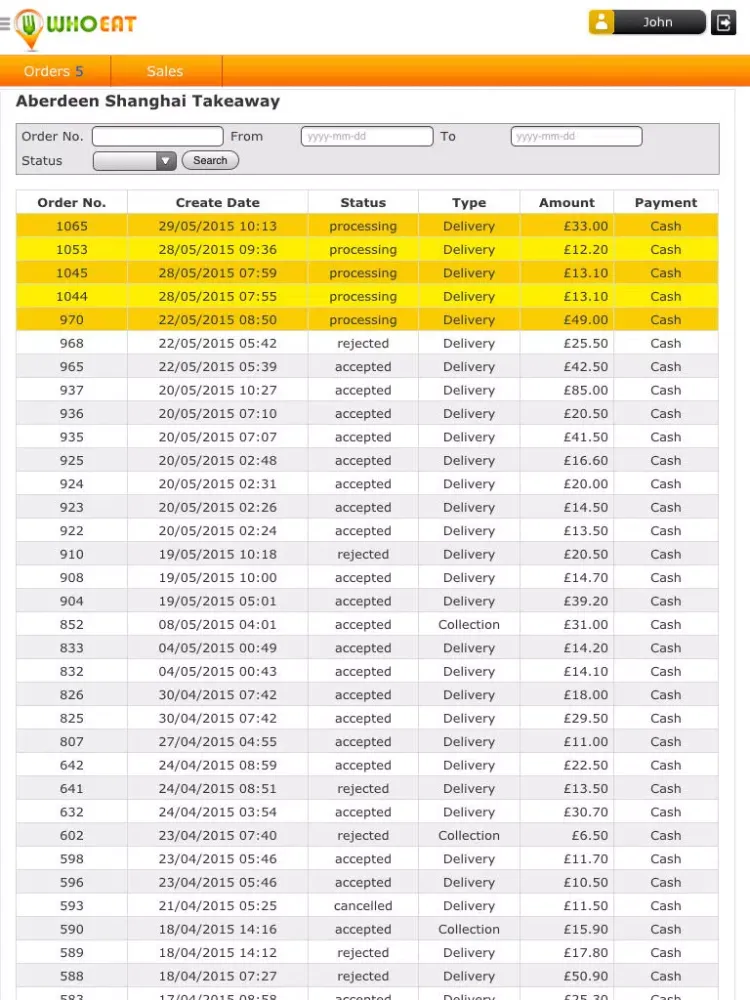The height and width of the screenshot is (1000, 750).
Task: Select order number 935
Action: tap(71, 438)
